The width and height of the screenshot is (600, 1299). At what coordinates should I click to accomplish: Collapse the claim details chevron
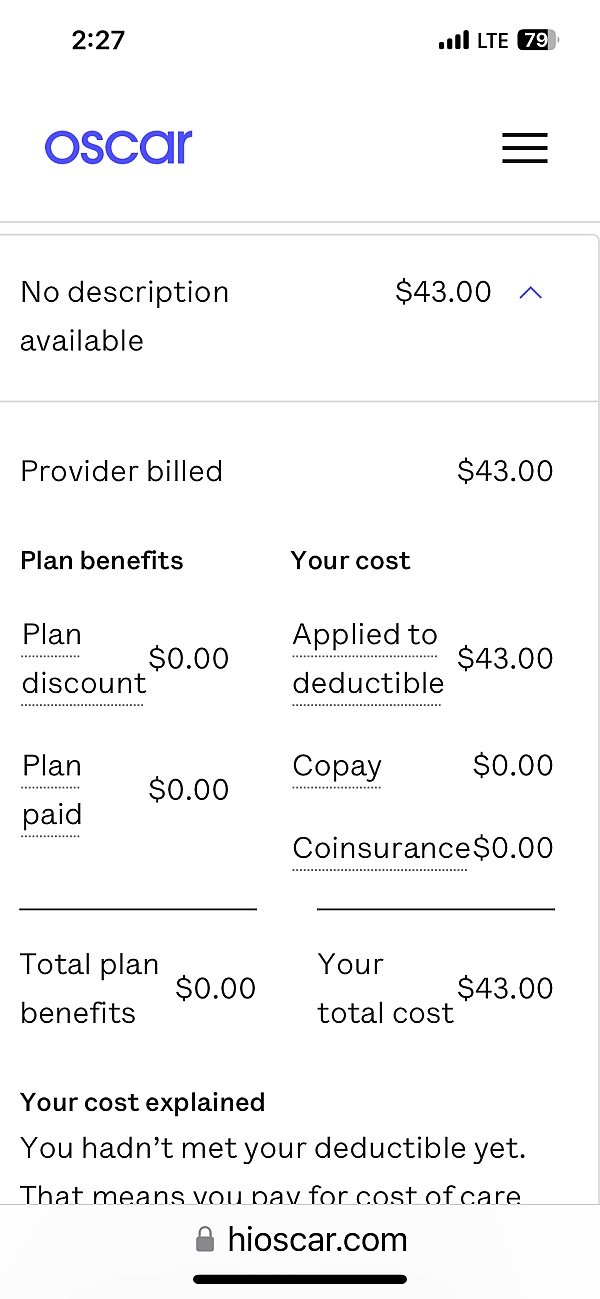click(531, 292)
